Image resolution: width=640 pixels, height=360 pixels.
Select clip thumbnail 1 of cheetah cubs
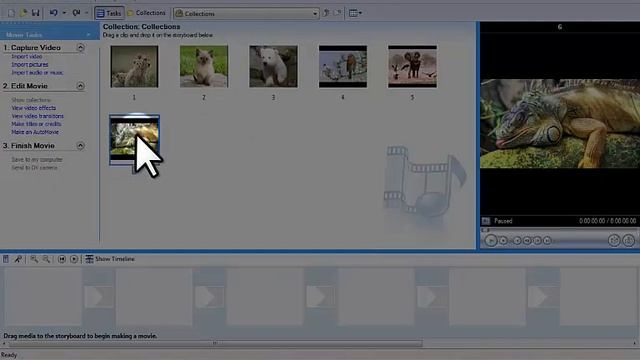click(x=134, y=67)
